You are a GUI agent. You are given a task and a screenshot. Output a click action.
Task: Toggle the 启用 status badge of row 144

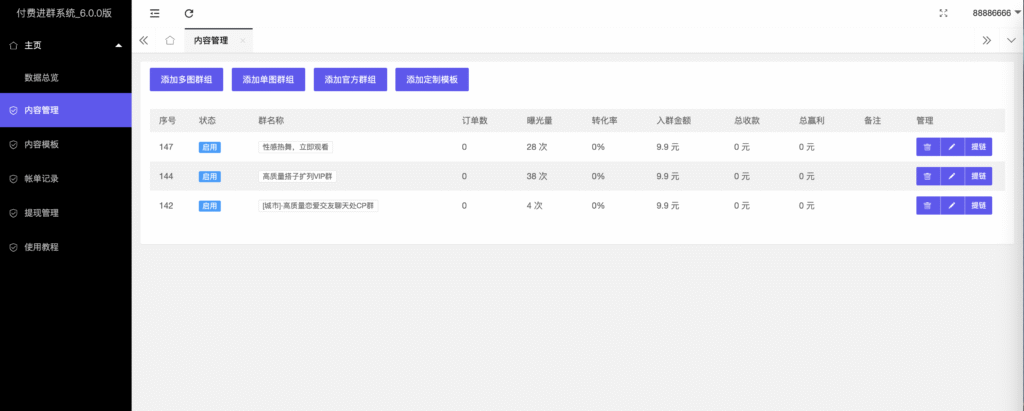210,176
